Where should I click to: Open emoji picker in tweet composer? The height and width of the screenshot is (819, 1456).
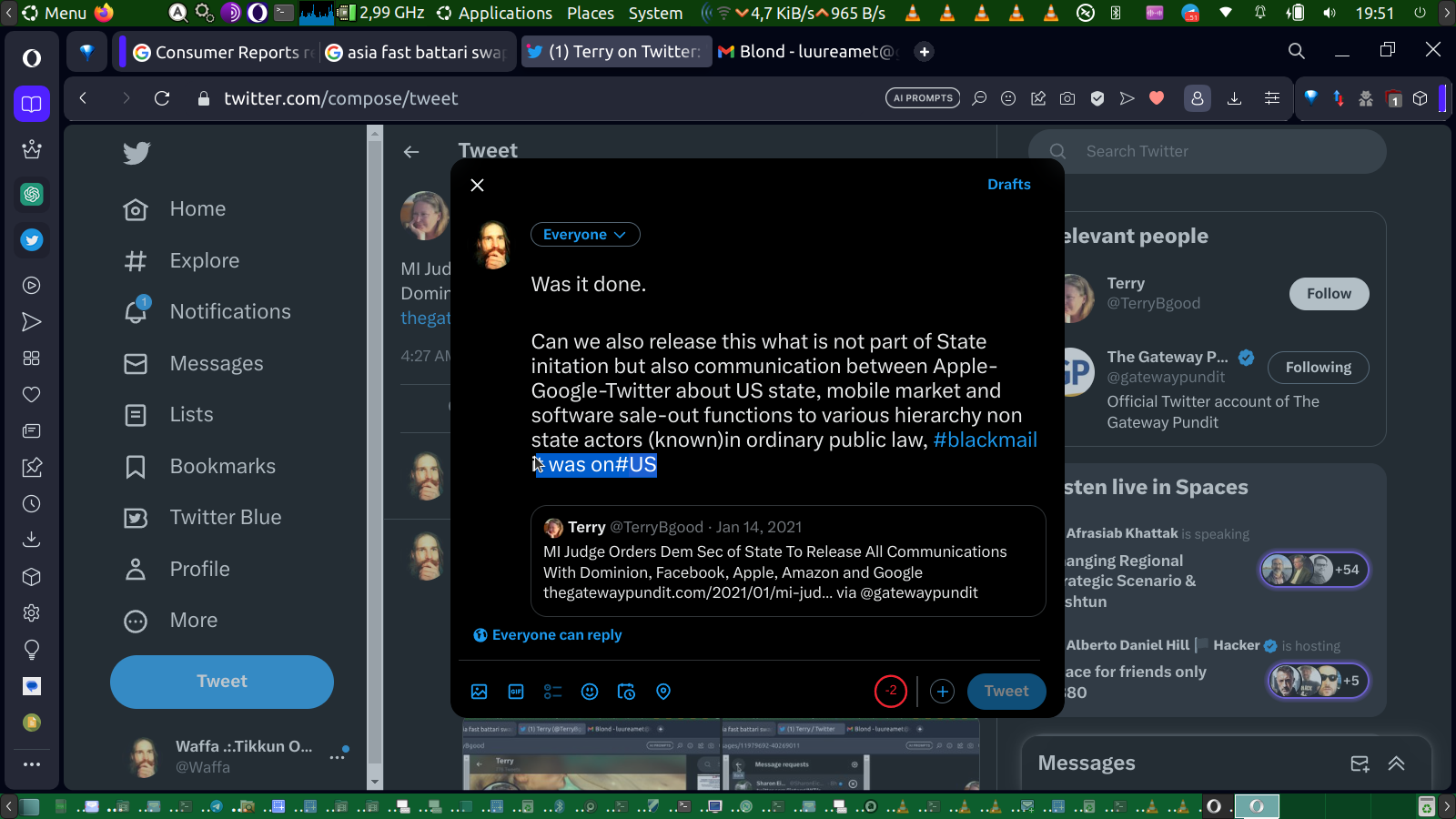tap(590, 692)
